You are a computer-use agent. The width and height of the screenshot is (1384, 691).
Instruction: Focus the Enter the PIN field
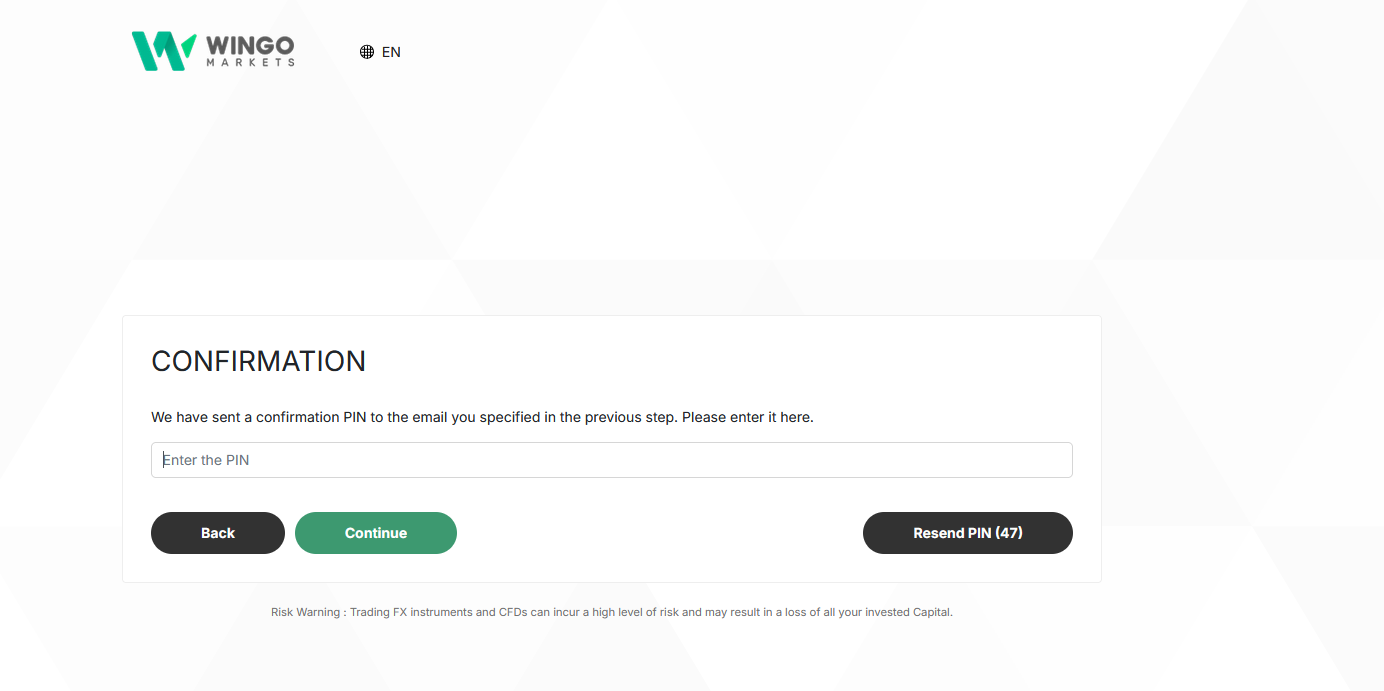(x=612, y=460)
